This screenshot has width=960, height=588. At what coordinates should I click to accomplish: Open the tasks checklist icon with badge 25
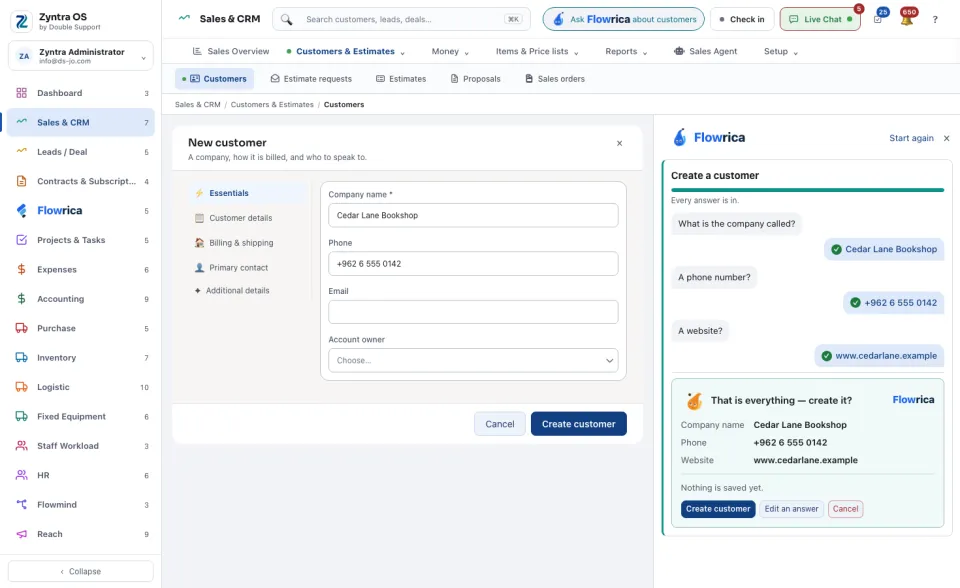pyautogui.click(x=878, y=19)
